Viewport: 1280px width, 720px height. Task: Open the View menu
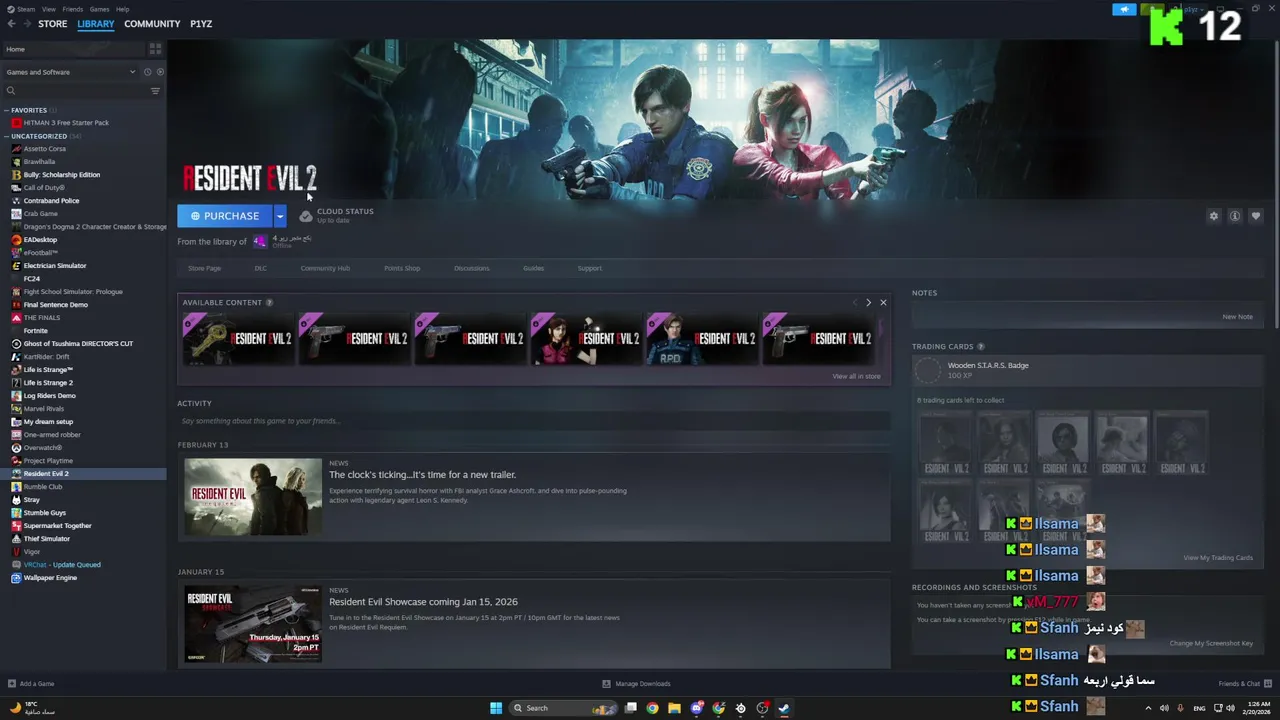pyautogui.click(x=48, y=9)
